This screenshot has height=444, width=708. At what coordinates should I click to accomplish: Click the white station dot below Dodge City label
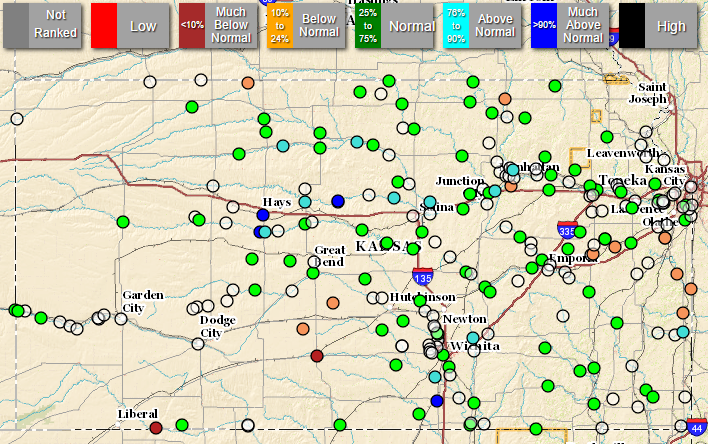click(x=198, y=344)
